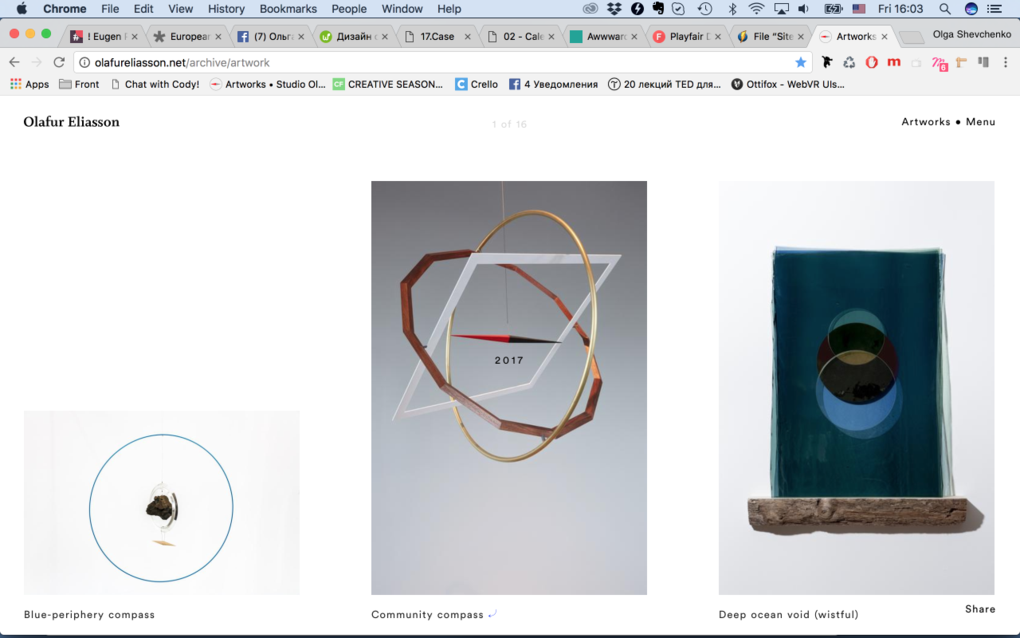Click the tan paint roller extension icon

[x=961, y=62]
